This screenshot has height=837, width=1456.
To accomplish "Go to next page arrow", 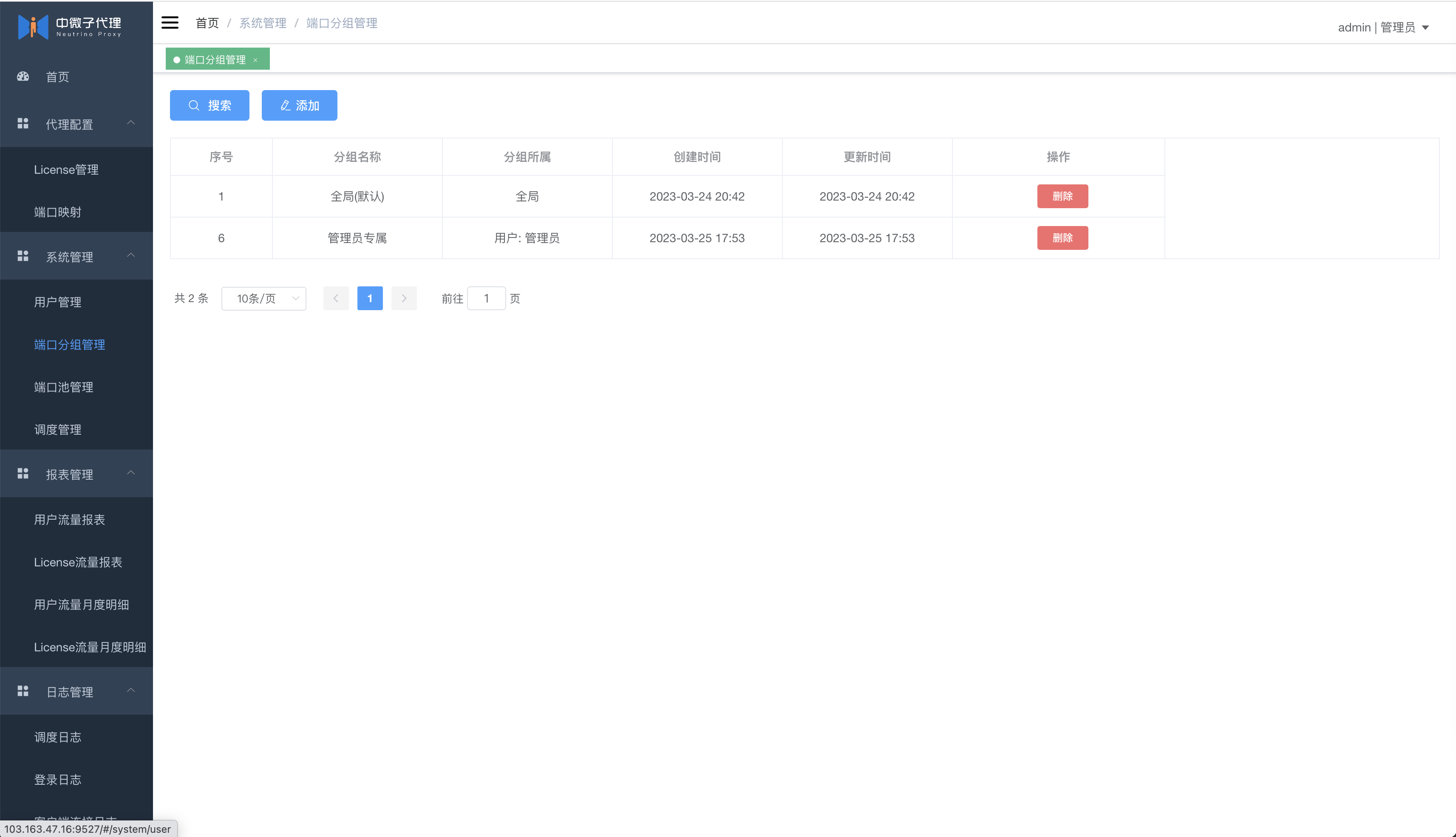I will pyautogui.click(x=404, y=298).
